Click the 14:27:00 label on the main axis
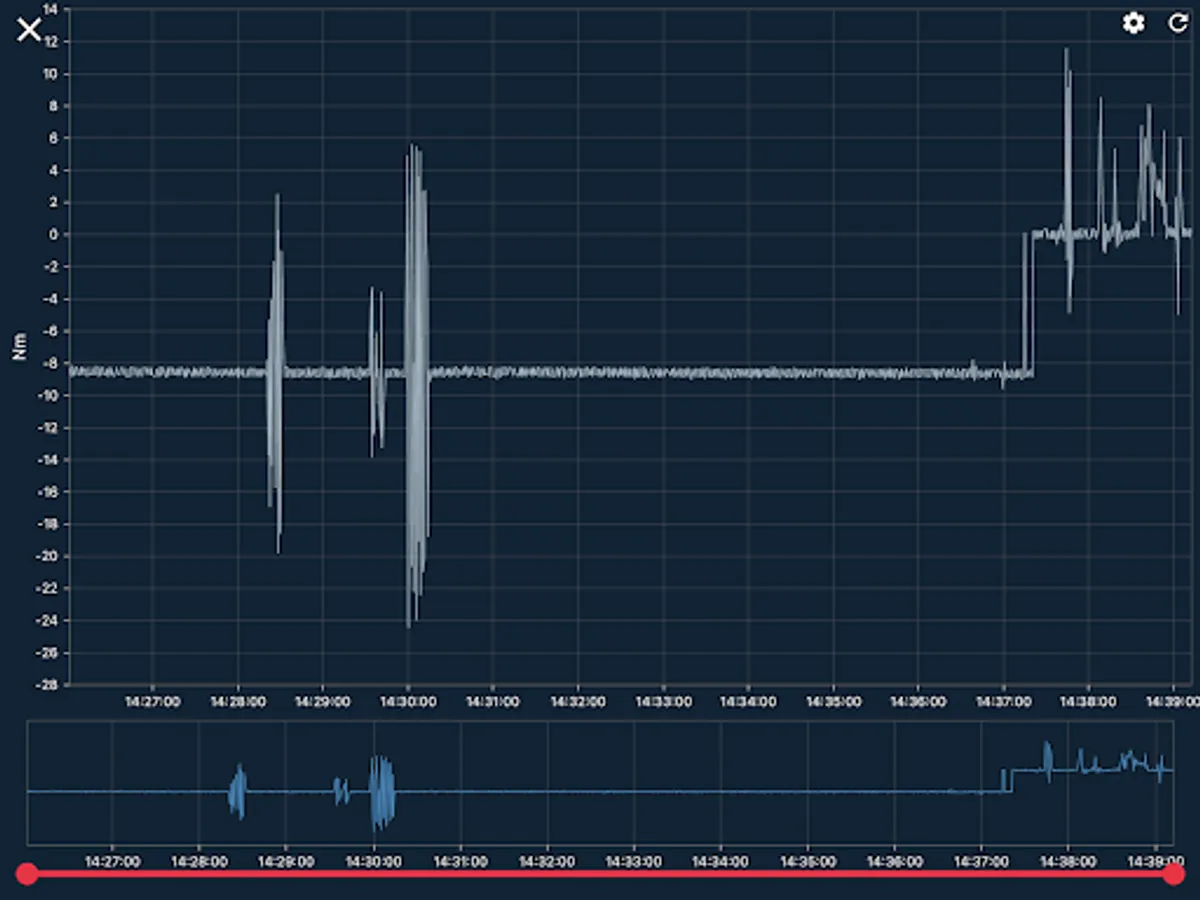 tap(152, 702)
